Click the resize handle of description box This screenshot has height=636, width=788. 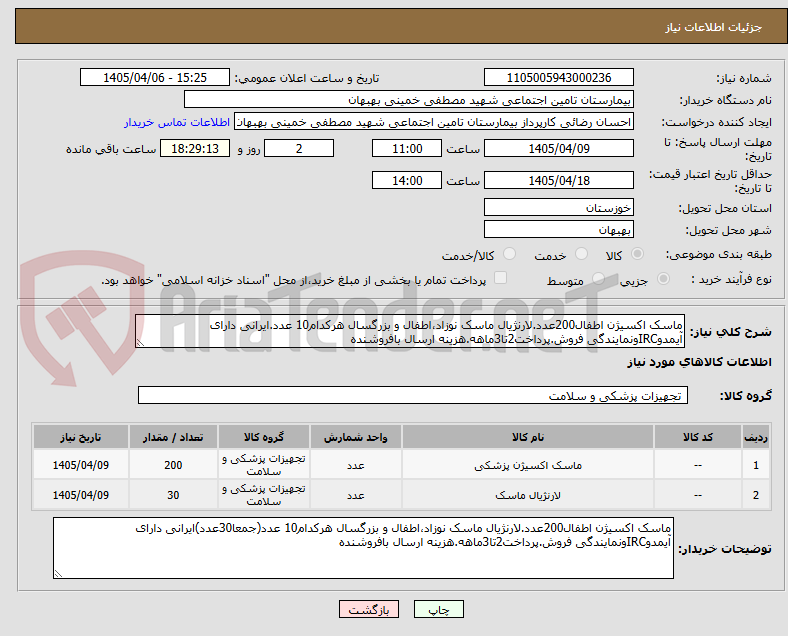140,343
